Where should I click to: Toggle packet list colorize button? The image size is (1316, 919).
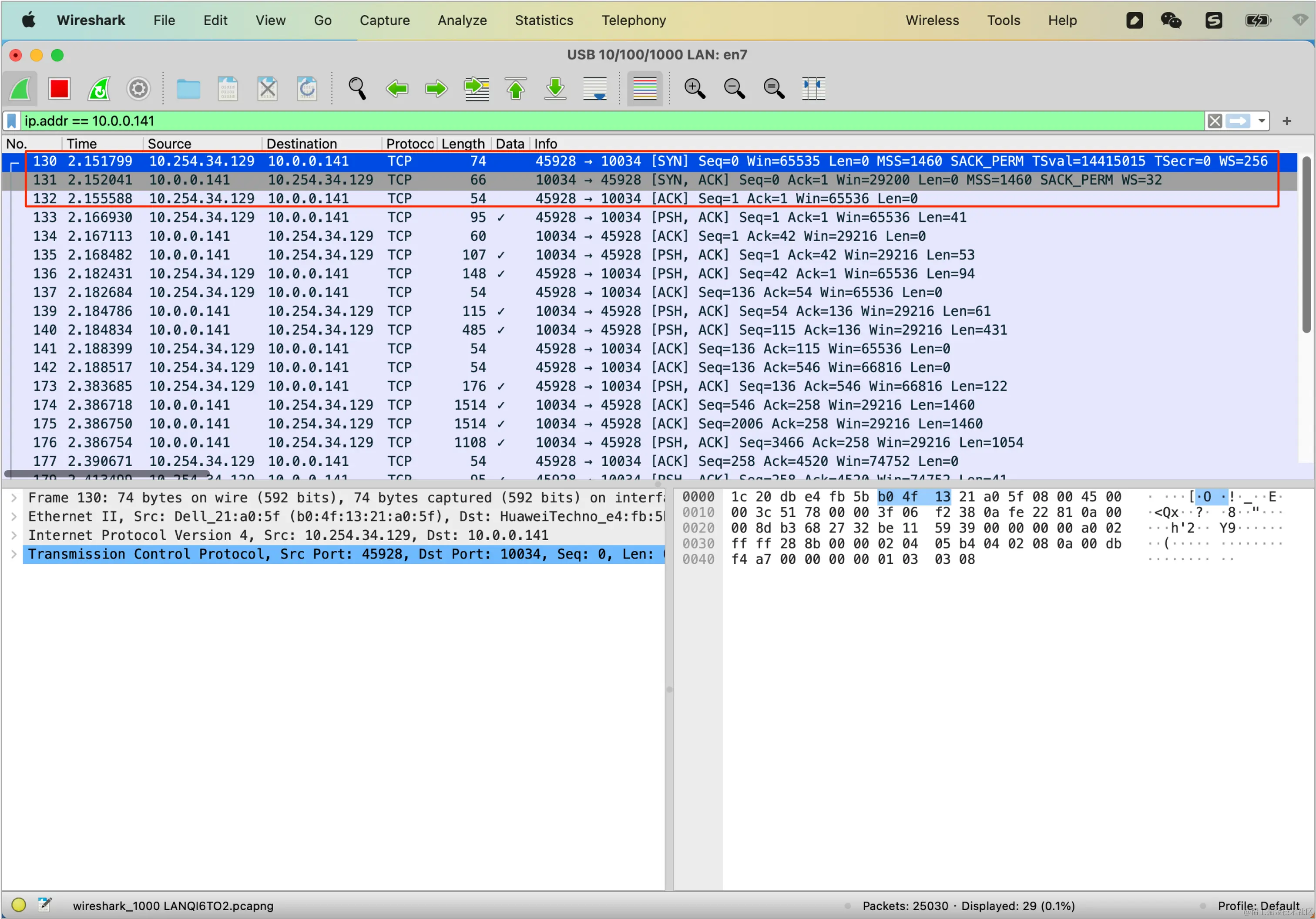tap(644, 89)
